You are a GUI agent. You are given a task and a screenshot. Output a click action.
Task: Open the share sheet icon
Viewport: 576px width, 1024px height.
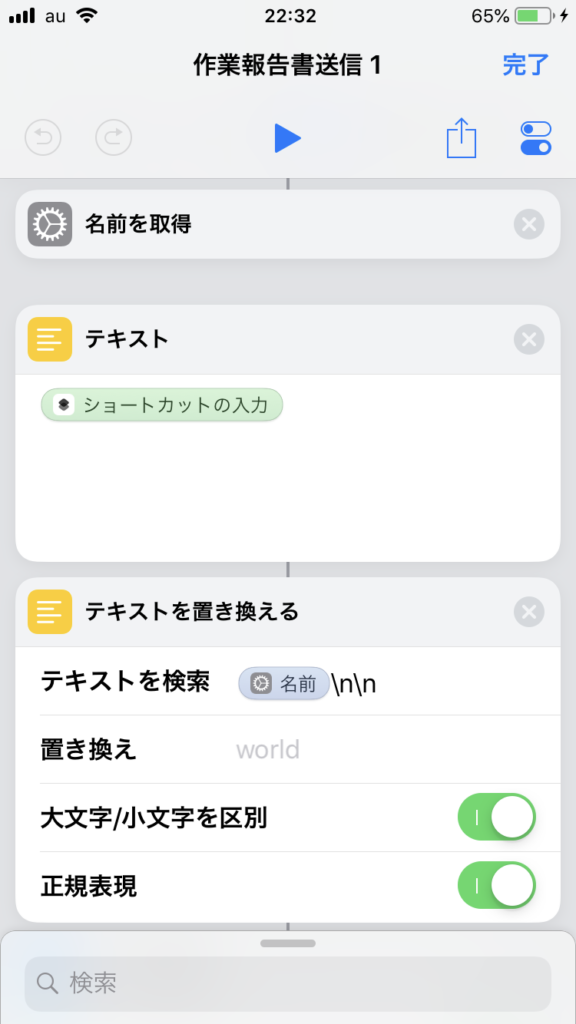[x=462, y=137]
